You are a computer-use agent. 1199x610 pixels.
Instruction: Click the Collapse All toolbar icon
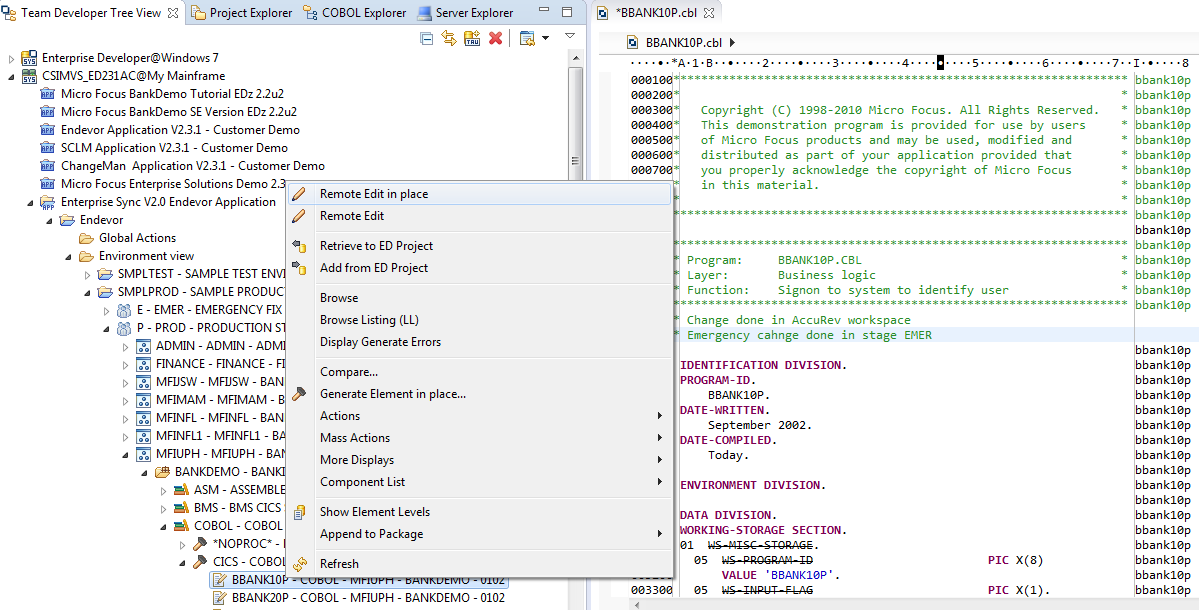click(427, 38)
